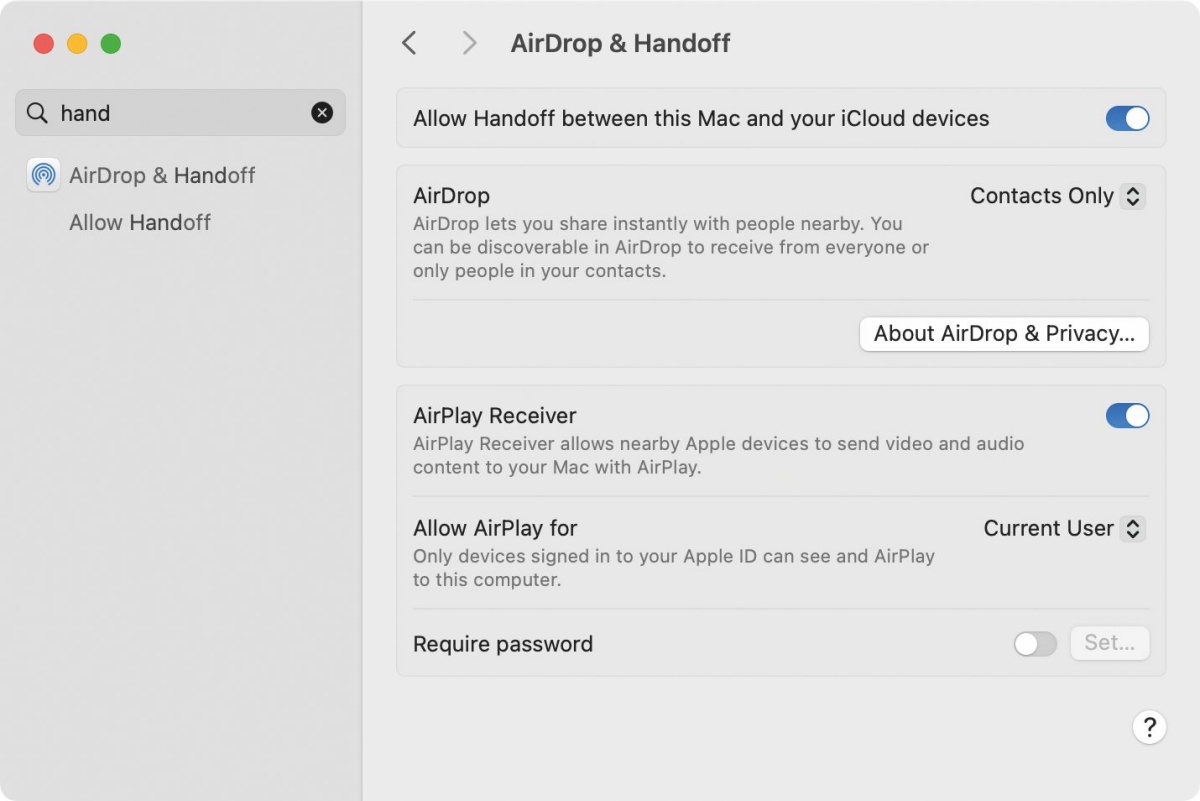Click the 'AirDrop & Handoff' page title
Screen dimensions: 1200x801
click(x=621, y=44)
